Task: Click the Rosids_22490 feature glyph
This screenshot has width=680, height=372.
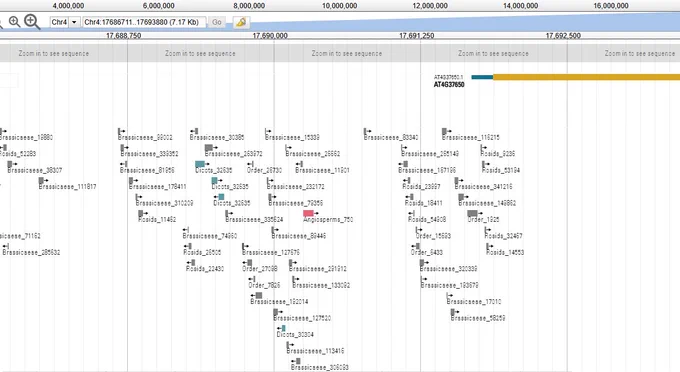Action: [193, 263]
